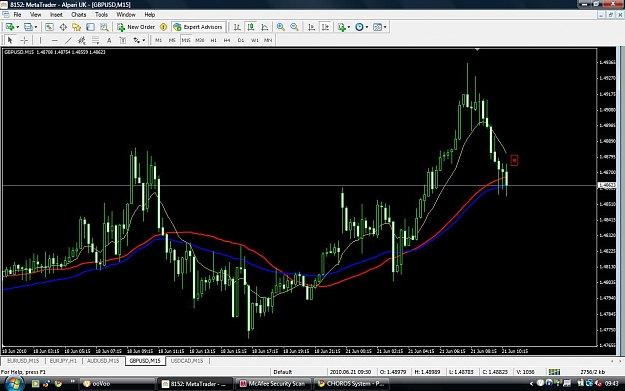Select the arrow cursor tool
Screen dimensions: 625x391
tap(10, 40)
